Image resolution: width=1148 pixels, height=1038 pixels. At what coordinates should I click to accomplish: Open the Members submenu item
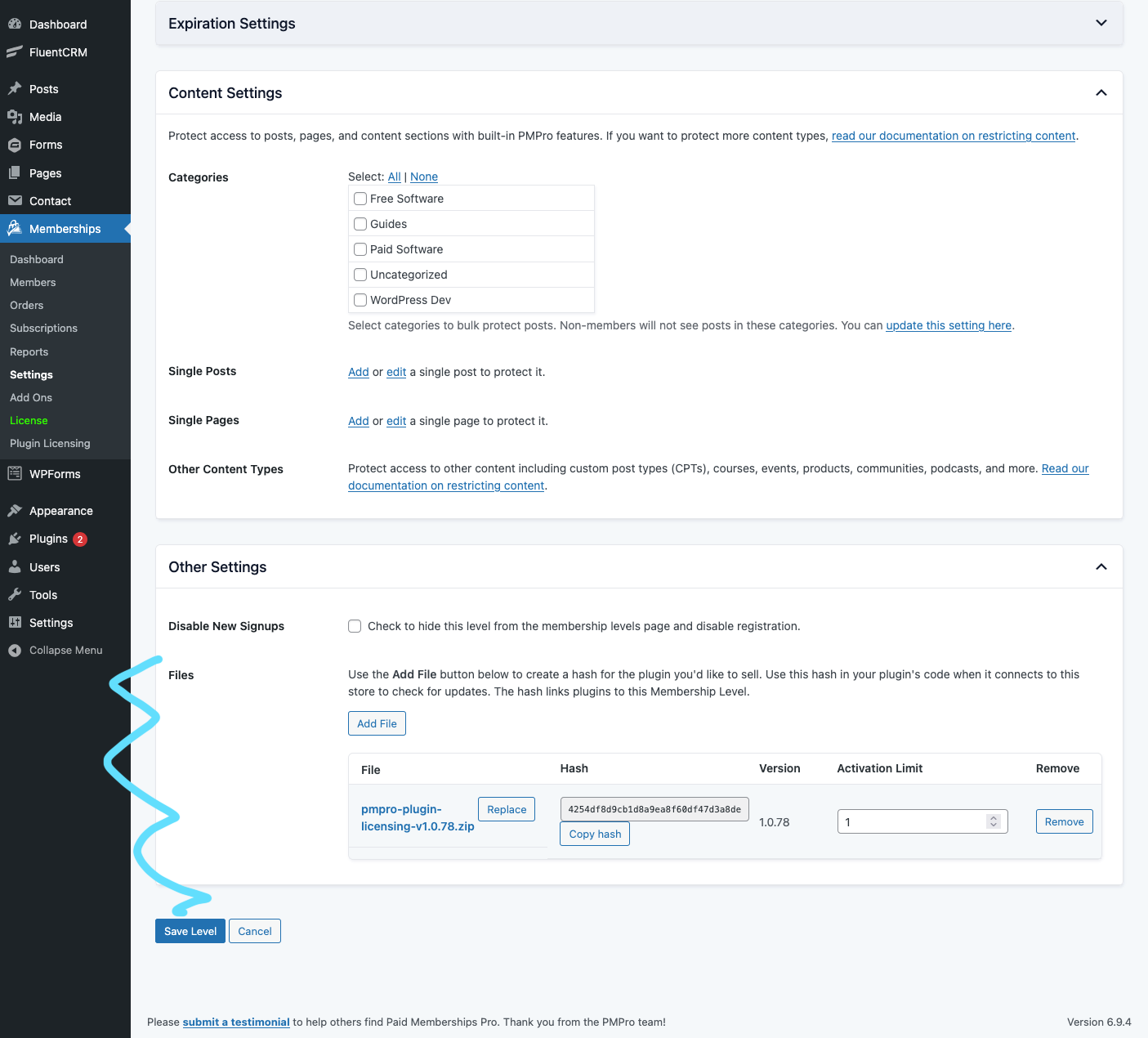(x=33, y=282)
